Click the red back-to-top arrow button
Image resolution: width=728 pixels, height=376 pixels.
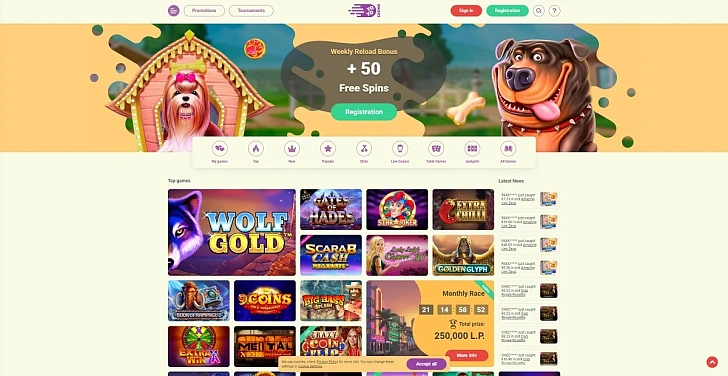click(712, 362)
